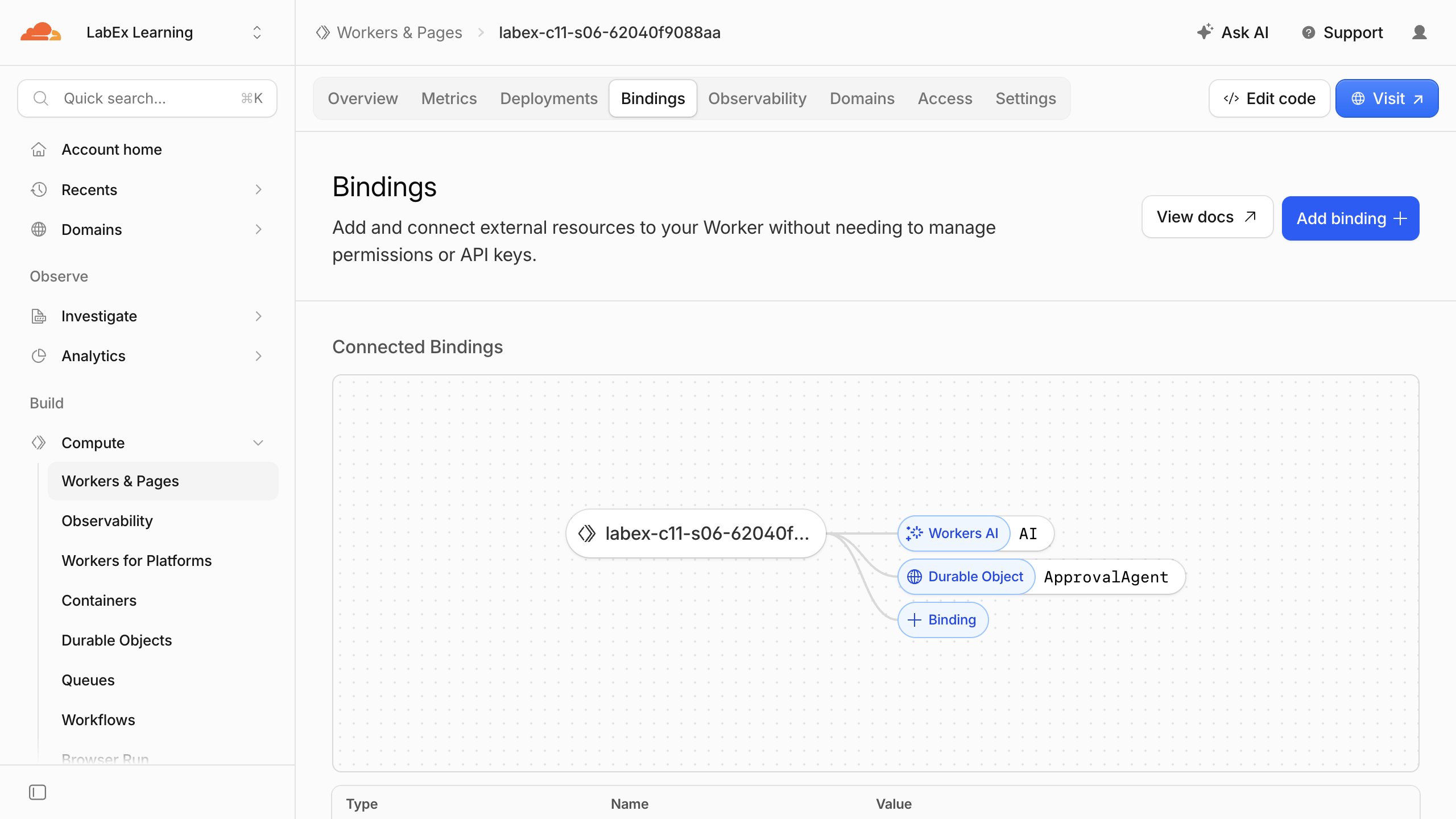Click the Add binding button
The width and height of the screenshot is (1456, 819).
[1350, 218]
